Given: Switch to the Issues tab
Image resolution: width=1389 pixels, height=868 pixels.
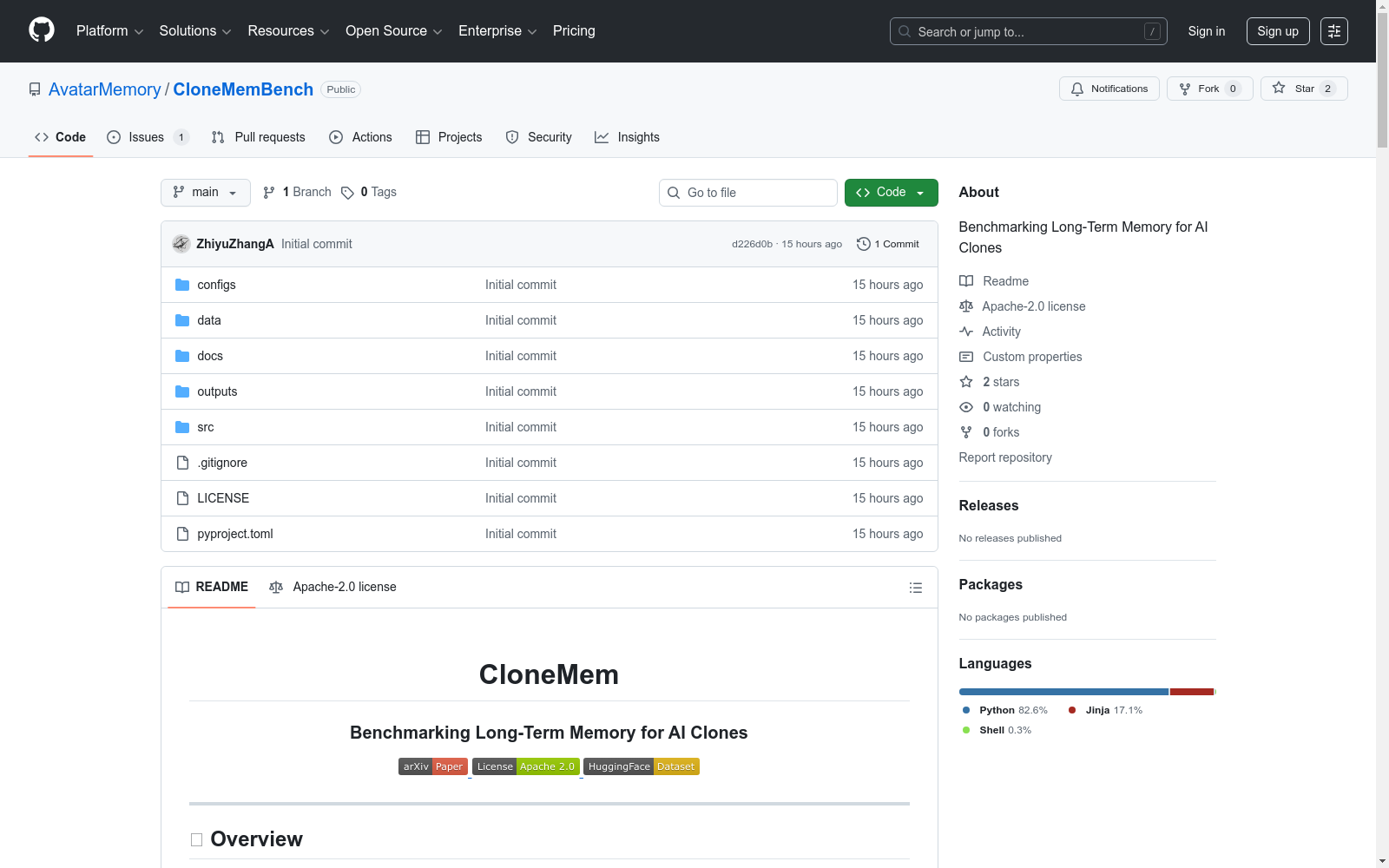Looking at the screenshot, I should (148, 137).
